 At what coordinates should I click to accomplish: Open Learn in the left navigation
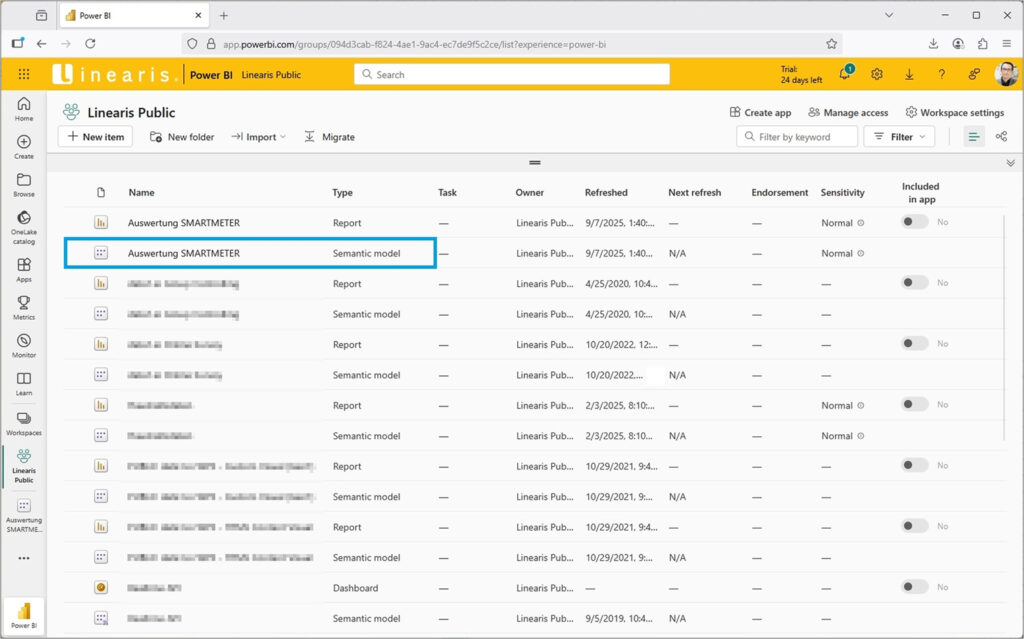click(x=24, y=383)
